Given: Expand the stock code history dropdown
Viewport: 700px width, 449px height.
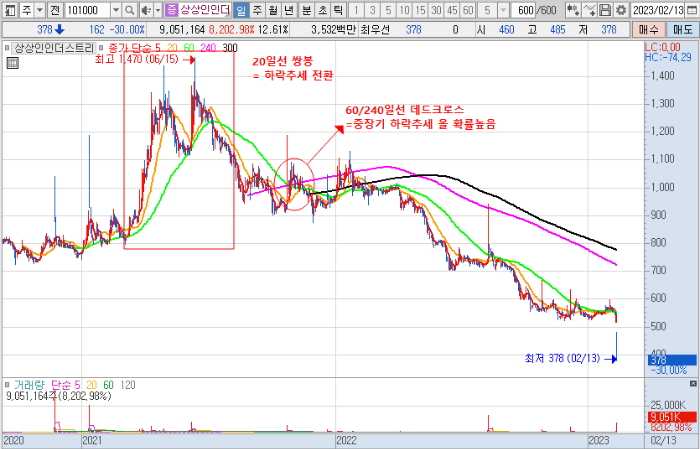Looking at the screenshot, I should click(x=116, y=10).
